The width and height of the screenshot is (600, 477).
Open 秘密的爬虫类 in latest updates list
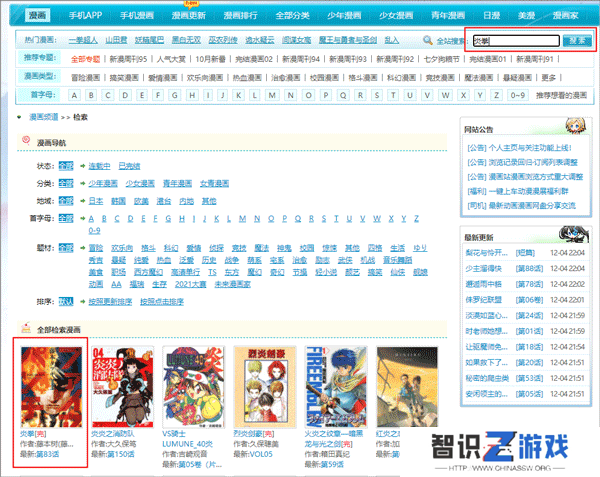pyautogui.click(x=487, y=378)
